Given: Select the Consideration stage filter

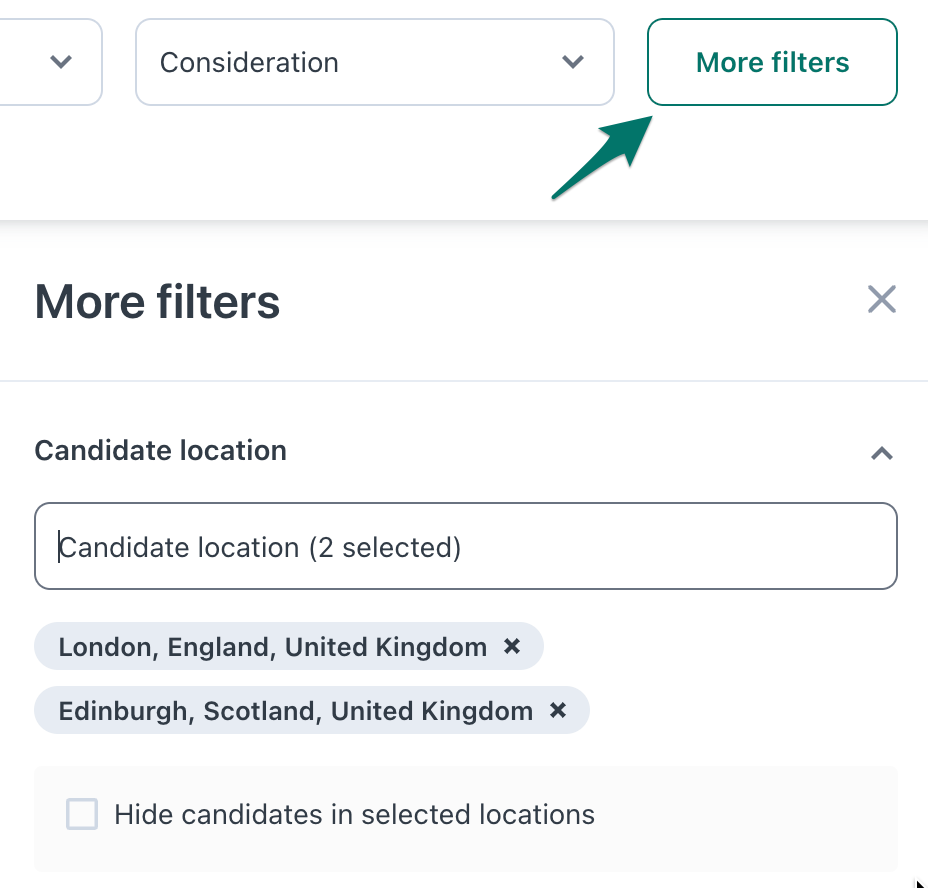Looking at the screenshot, I should (x=375, y=62).
